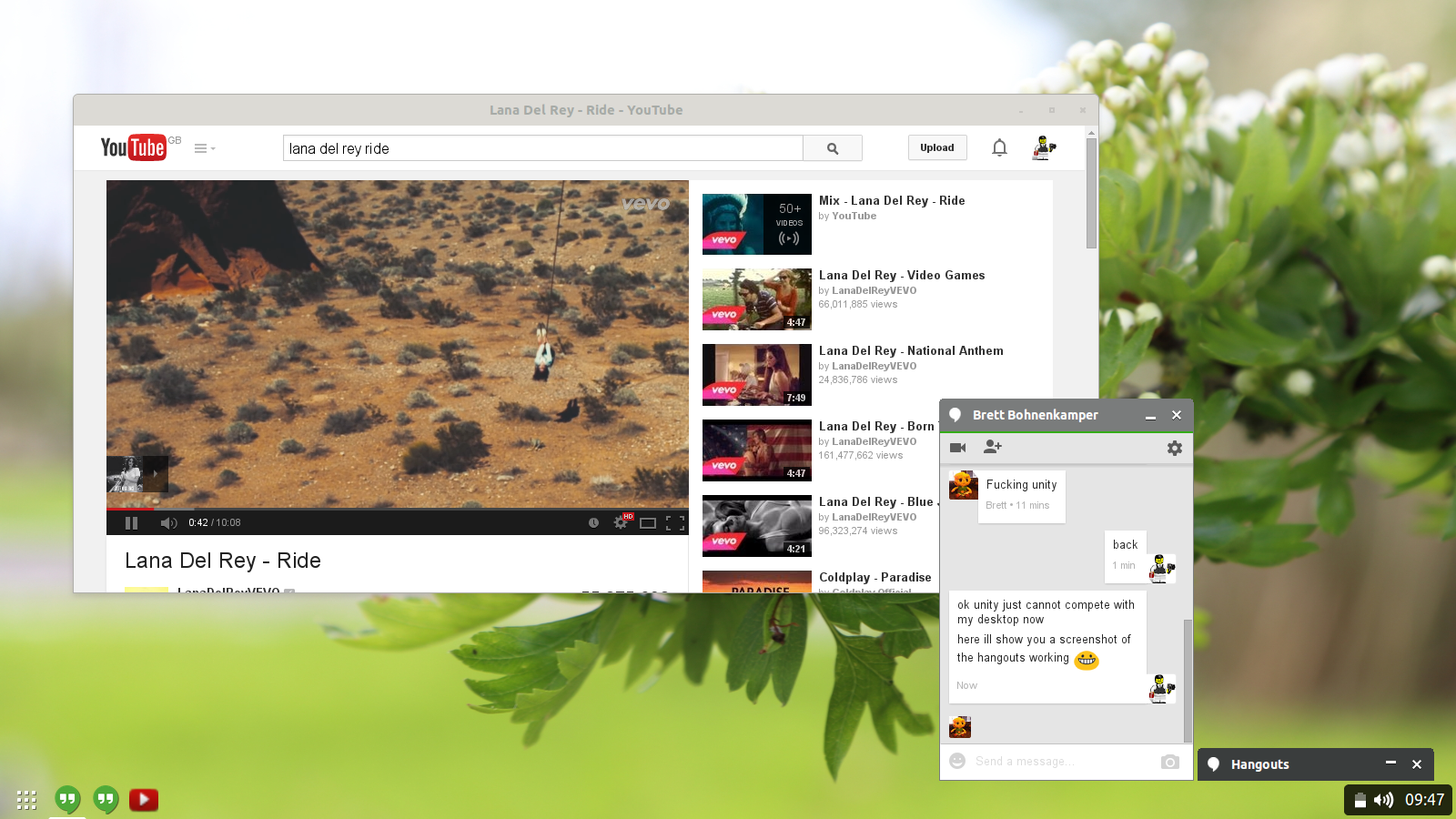Add people to the Hangouts chat
This screenshot has height=819, width=1456.
(x=993, y=447)
